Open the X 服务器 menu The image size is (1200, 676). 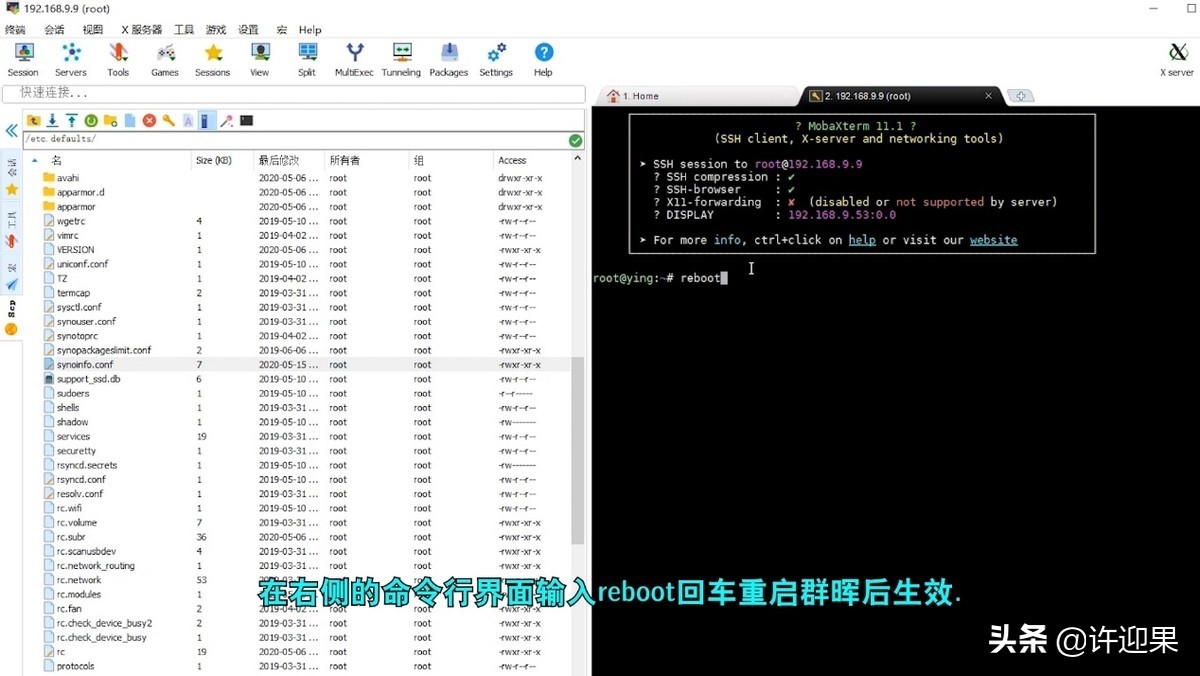pos(141,30)
